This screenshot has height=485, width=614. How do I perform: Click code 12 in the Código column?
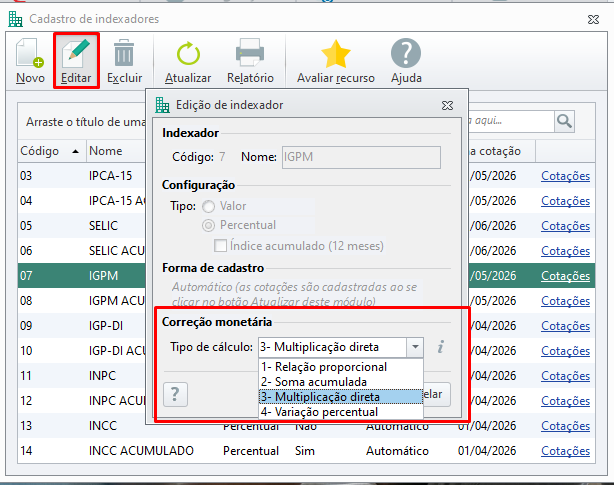26,401
